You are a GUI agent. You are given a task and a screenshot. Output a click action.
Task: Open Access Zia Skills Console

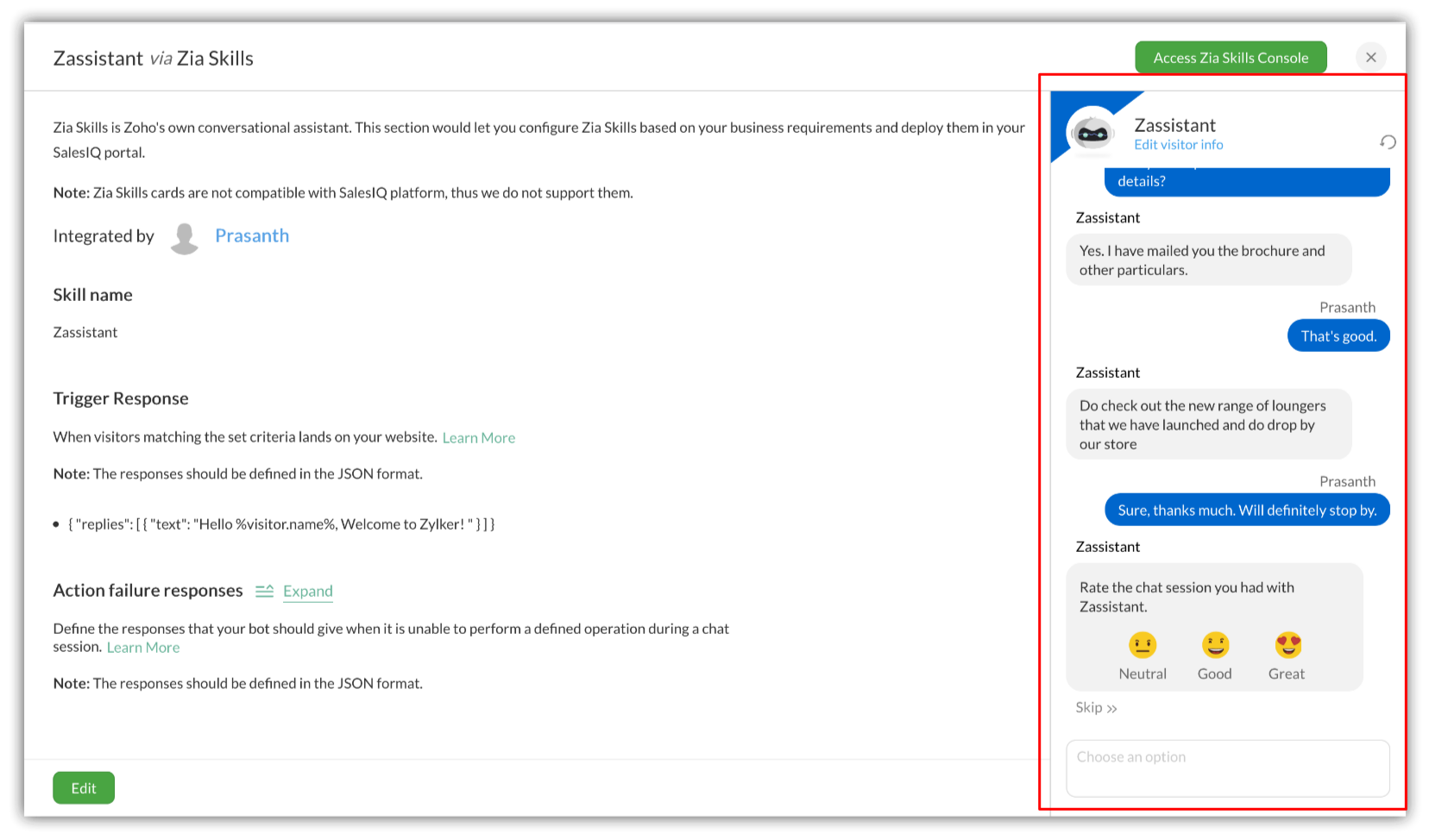(x=1231, y=58)
